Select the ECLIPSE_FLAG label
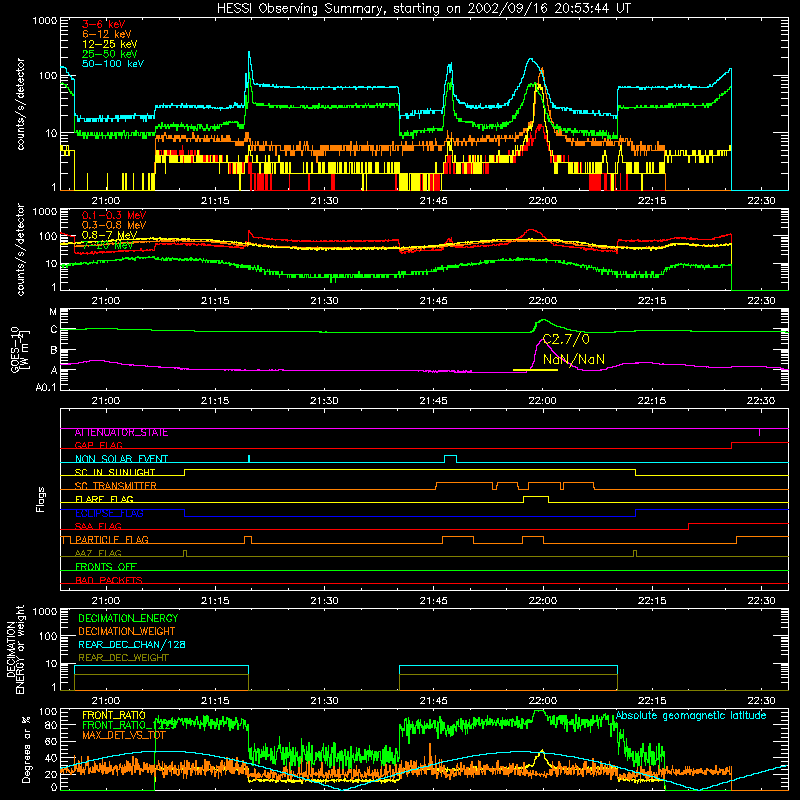The height and width of the screenshot is (800, 800). pos(109,513)
